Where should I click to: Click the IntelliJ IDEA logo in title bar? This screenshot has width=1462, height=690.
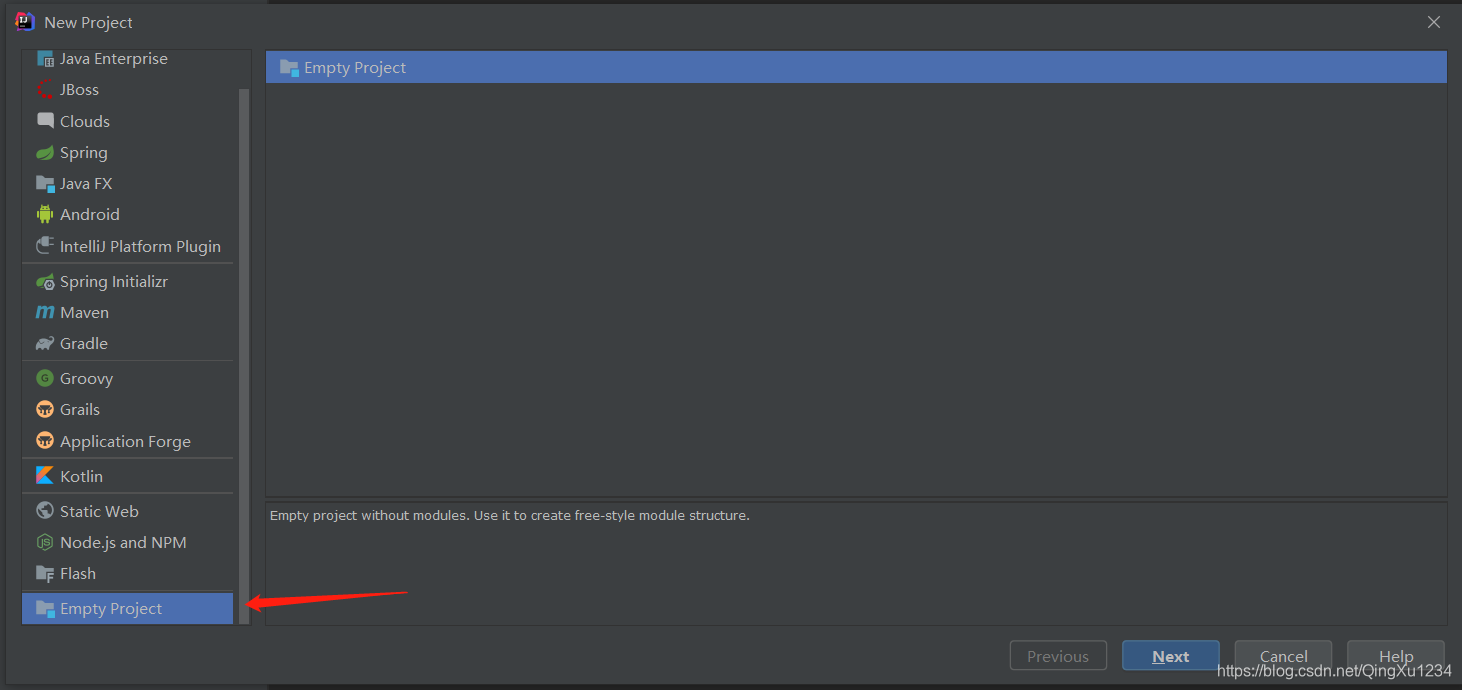tap(25, 22)
